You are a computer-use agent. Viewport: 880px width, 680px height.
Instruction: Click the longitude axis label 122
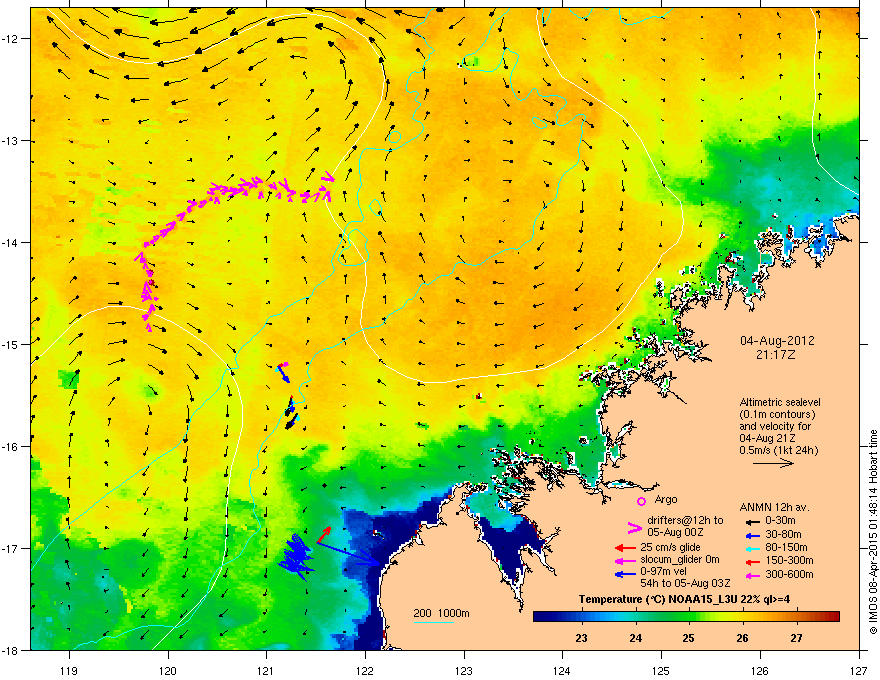[x=365, y=670]
